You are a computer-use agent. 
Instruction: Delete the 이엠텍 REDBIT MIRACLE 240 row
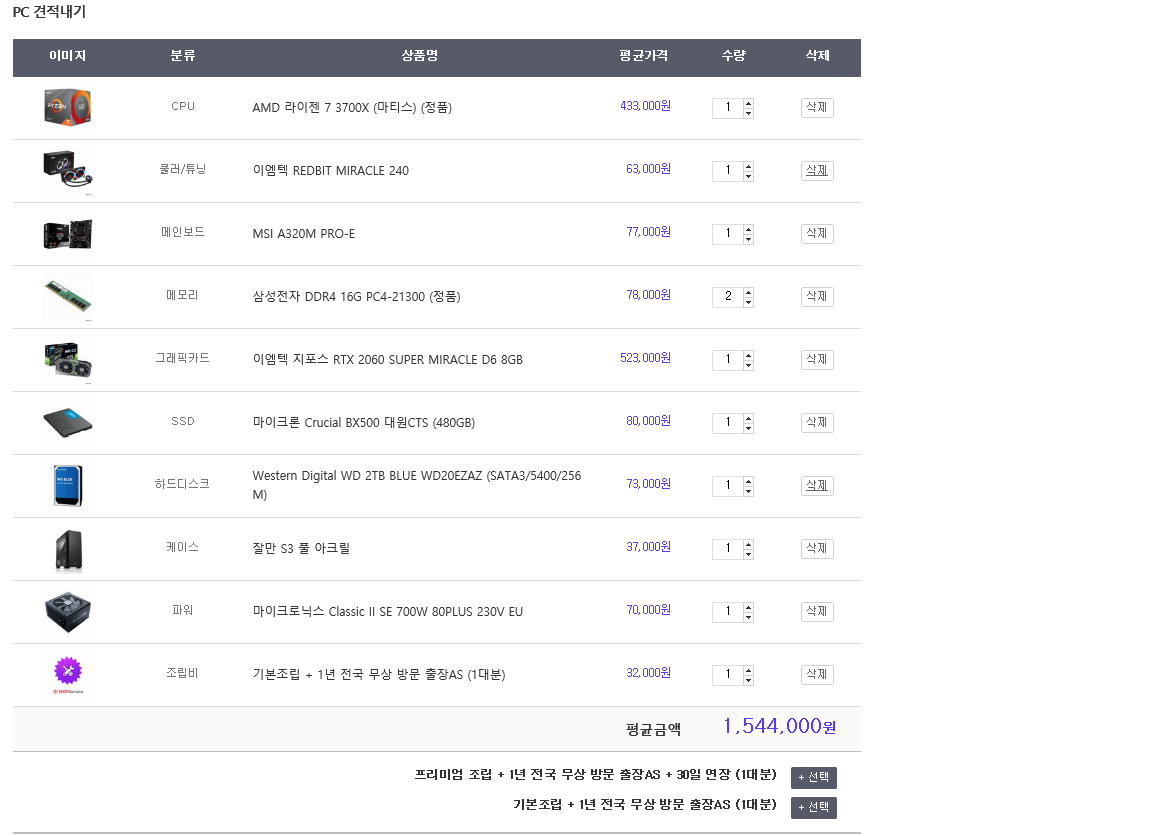point(817,170)
